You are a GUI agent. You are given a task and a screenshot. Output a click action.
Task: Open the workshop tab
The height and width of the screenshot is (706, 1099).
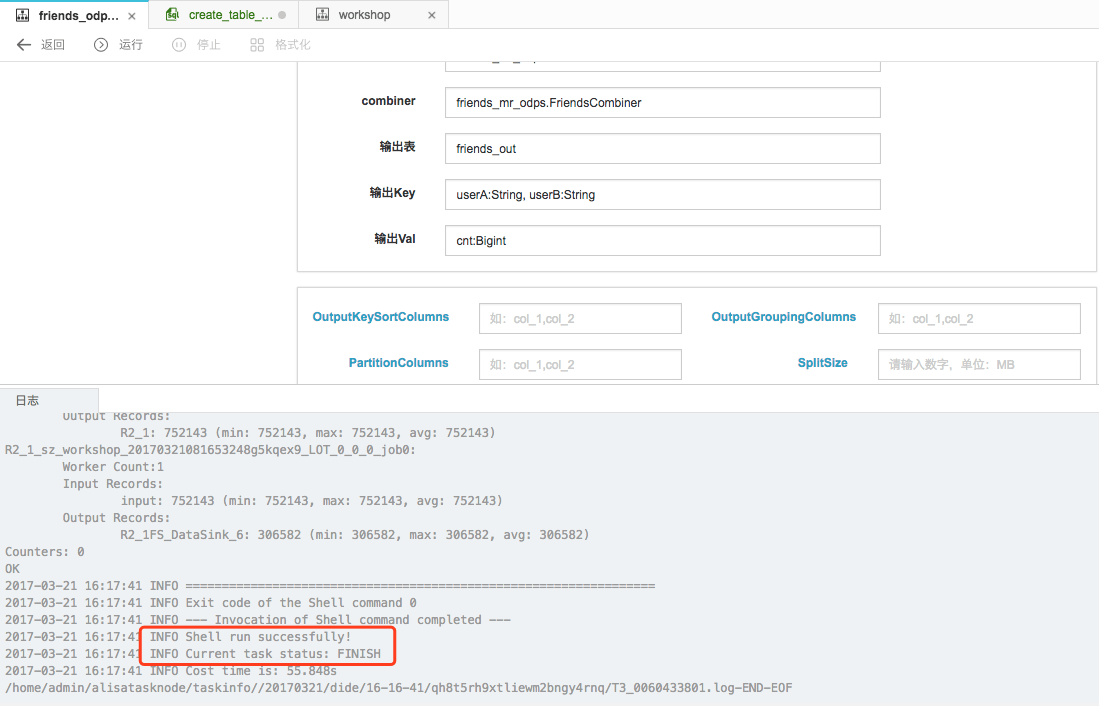click(x=374, y=15)
